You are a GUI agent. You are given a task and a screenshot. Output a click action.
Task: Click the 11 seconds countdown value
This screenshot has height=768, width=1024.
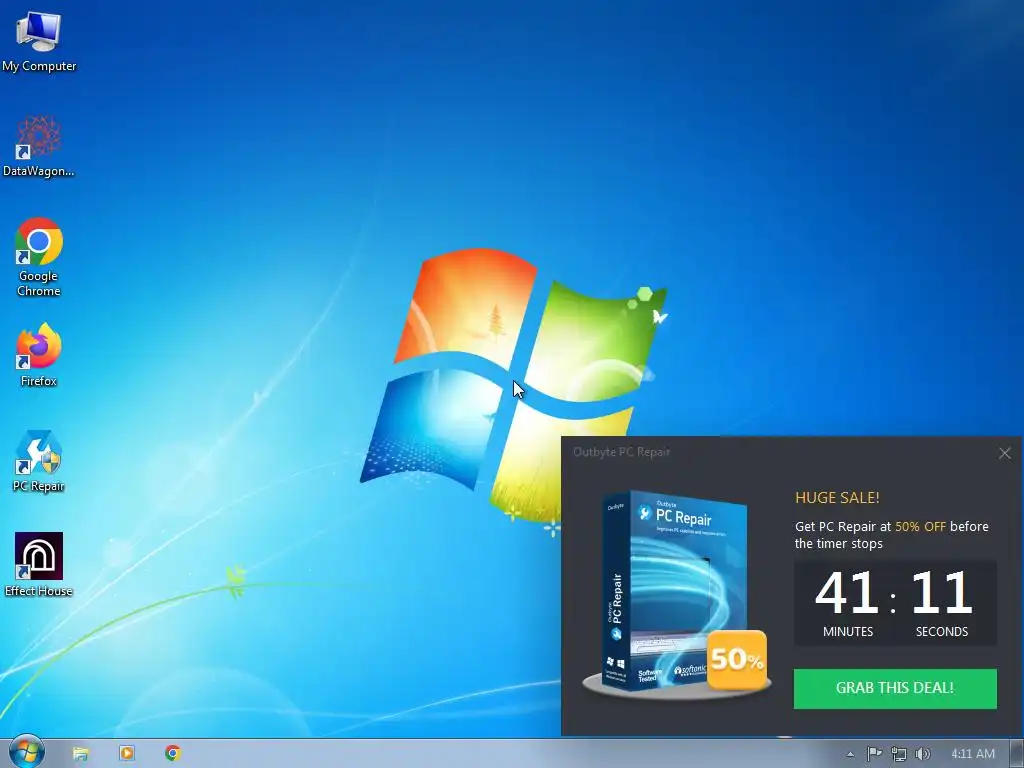[x=941, y=592]
